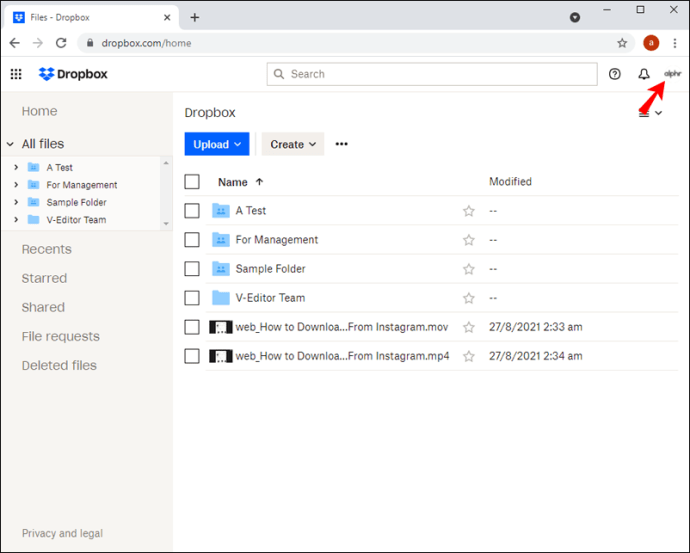Open web_How to Downloa...From Instagram.mp4
The image size is (690, 553).
click(x=342, y=356)
